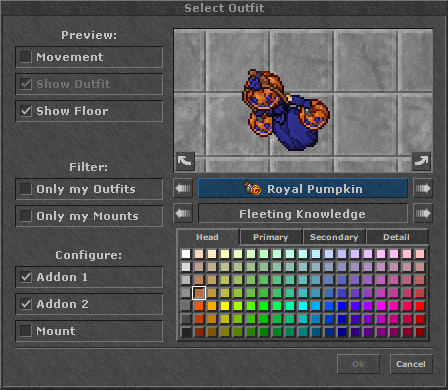Switch to the Primary color tab

[x=271, y=237]
